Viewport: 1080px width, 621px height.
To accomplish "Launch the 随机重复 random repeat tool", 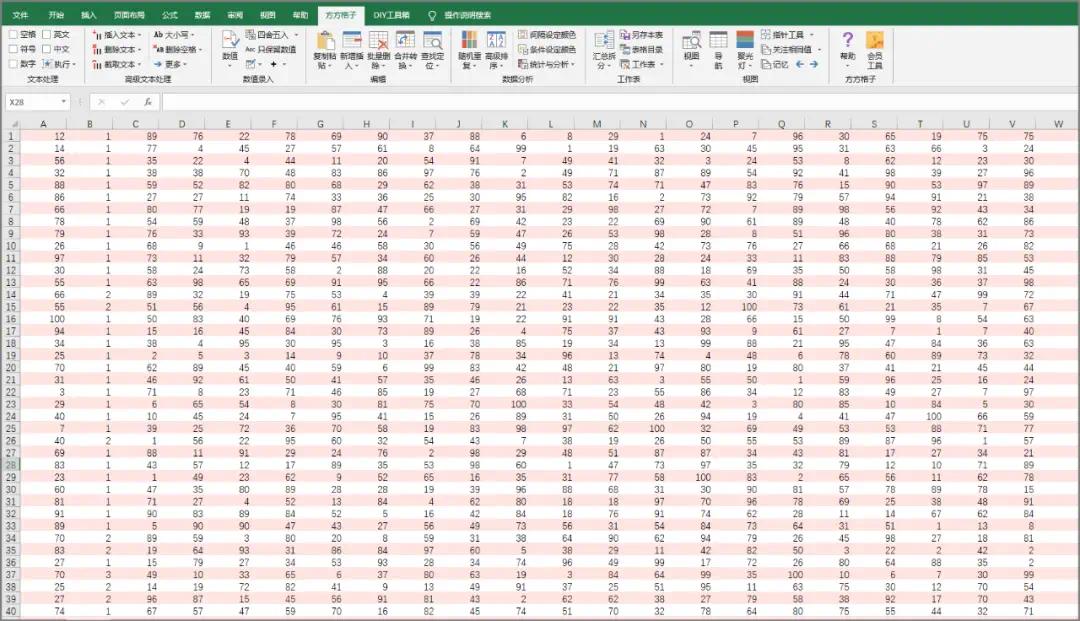I will (x=468, y=48).
